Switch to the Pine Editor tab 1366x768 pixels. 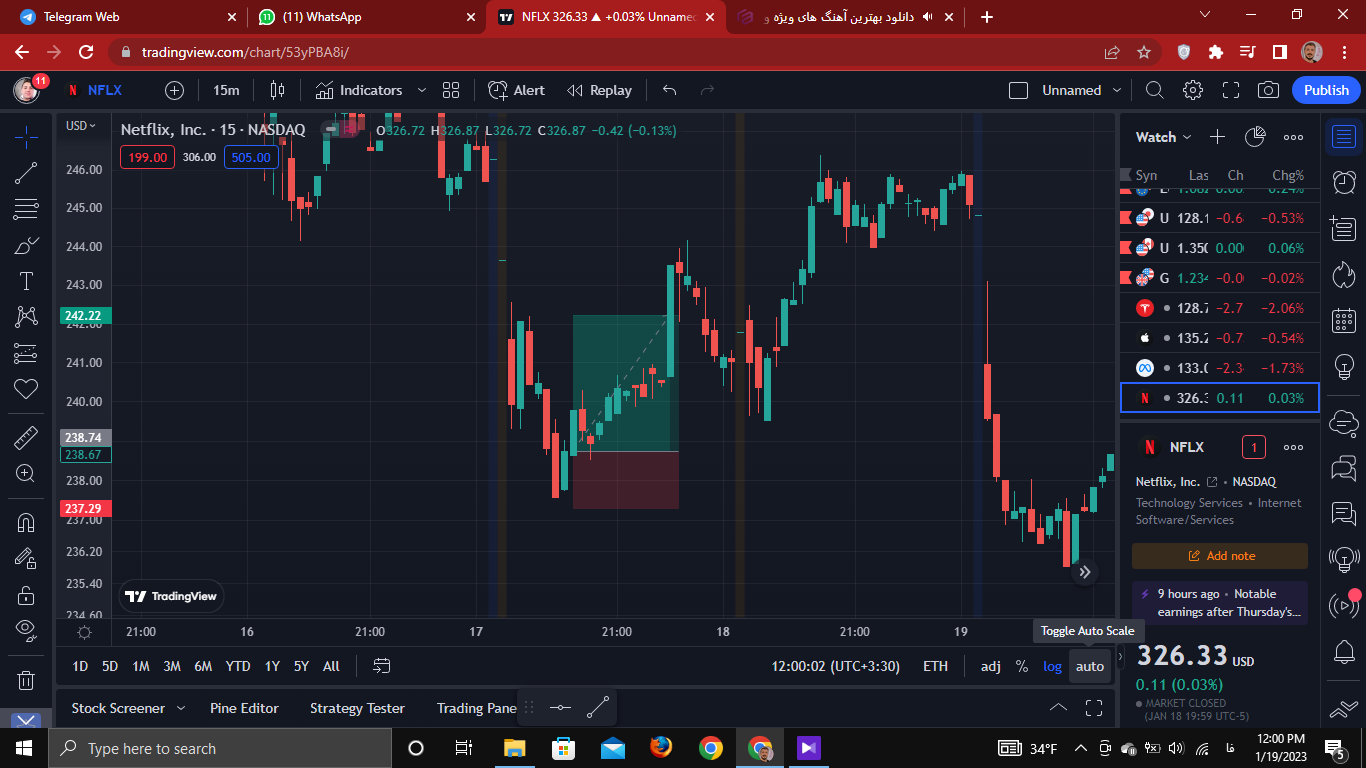pyautogui.click(x=244, y=708)
